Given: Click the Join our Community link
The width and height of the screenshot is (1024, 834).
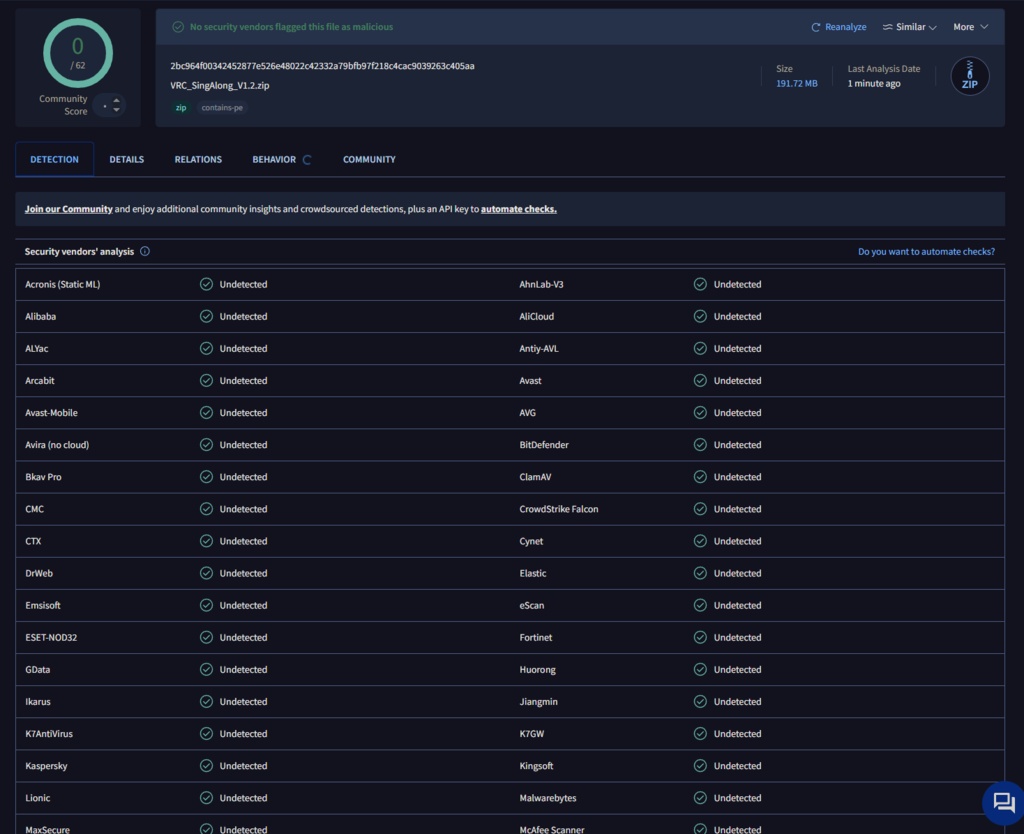Looking at the screenshot, I should click(69, 209).
